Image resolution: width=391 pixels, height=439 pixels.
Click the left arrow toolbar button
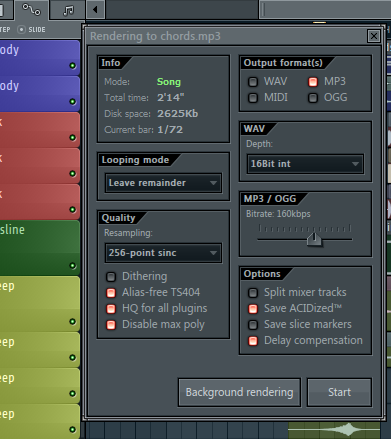pos(95,9)
